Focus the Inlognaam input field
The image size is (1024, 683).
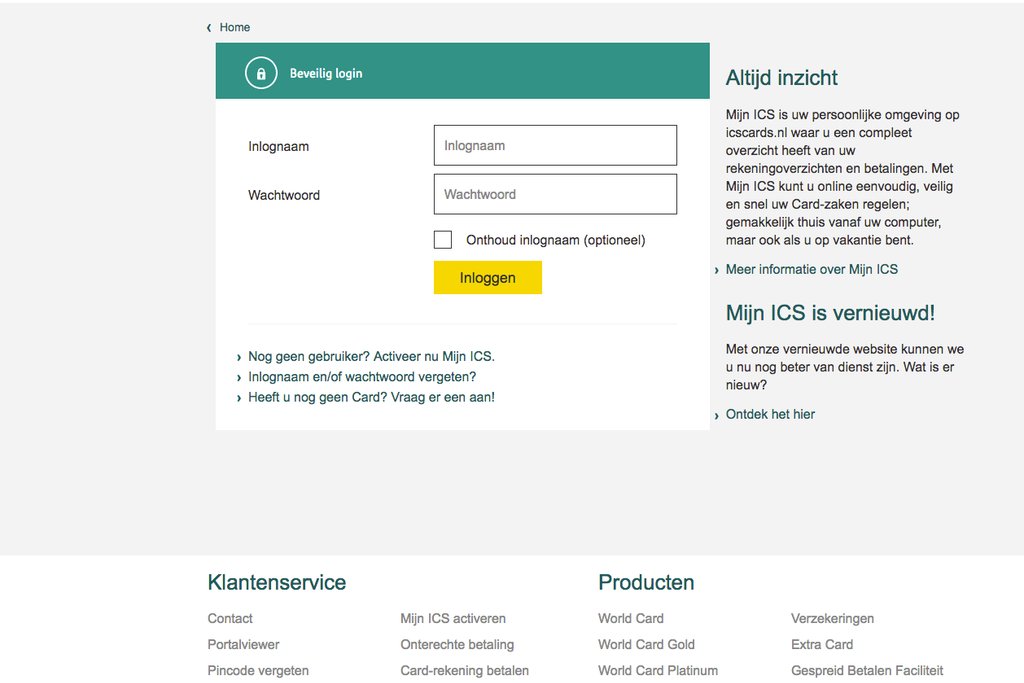(555, 145)
